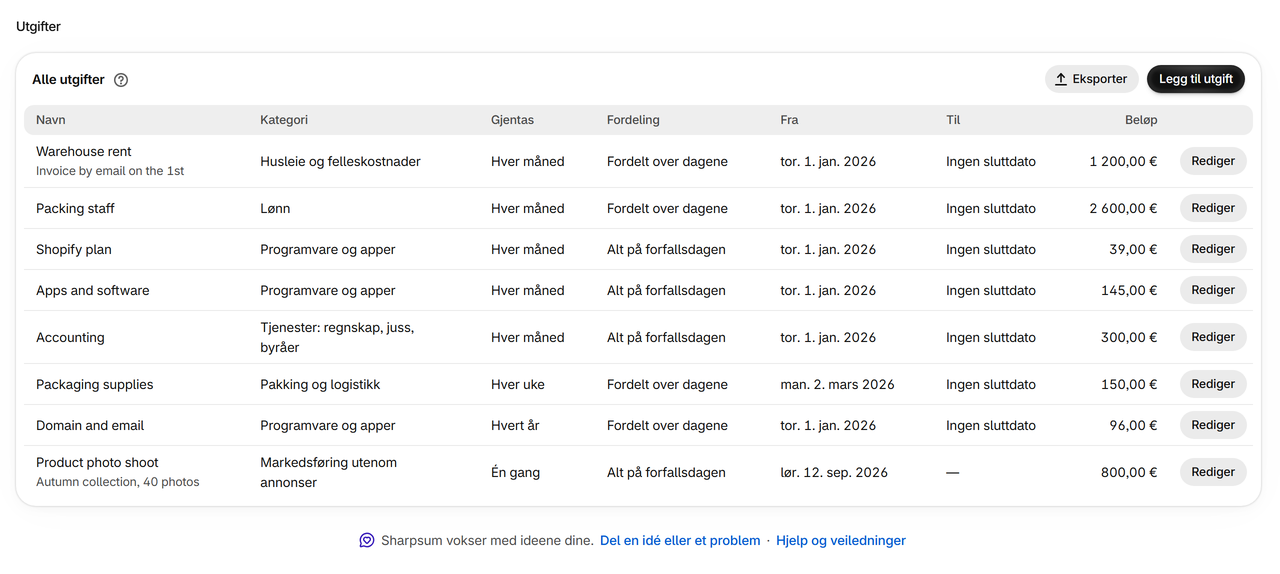Open Rediger for Shopify plan
The width and height of the screenshot is (1280, 574).
click(1213, 249)
